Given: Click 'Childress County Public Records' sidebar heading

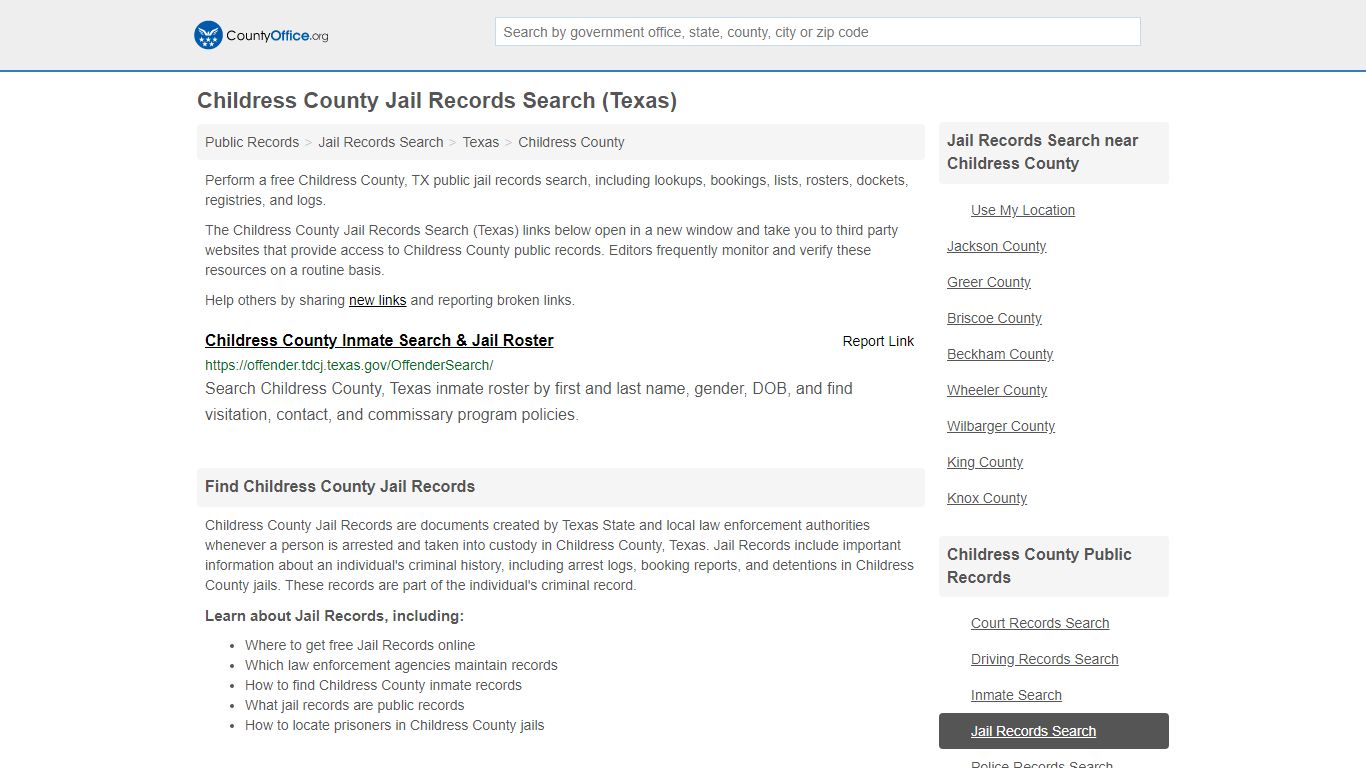Looking at the screenshot, I should [x=1039, y=566].
